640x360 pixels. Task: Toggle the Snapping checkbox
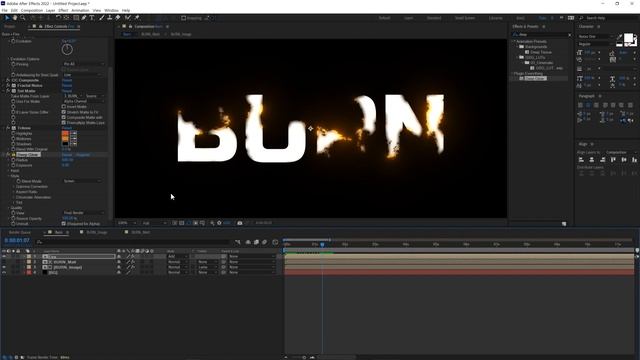pyautogui.click(x=184, y=18)
